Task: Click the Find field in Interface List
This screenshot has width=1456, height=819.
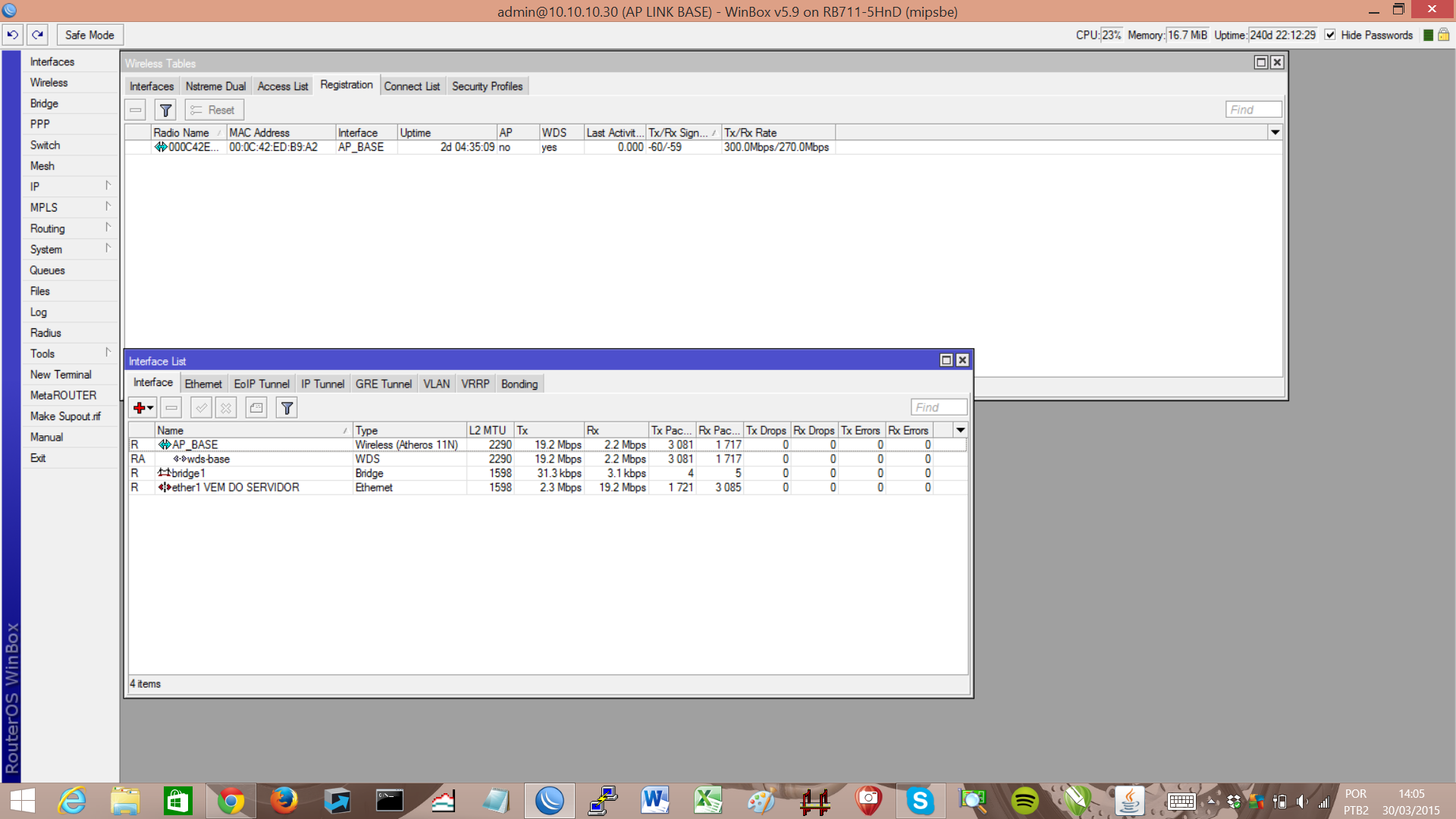Action: click(938, 407)
